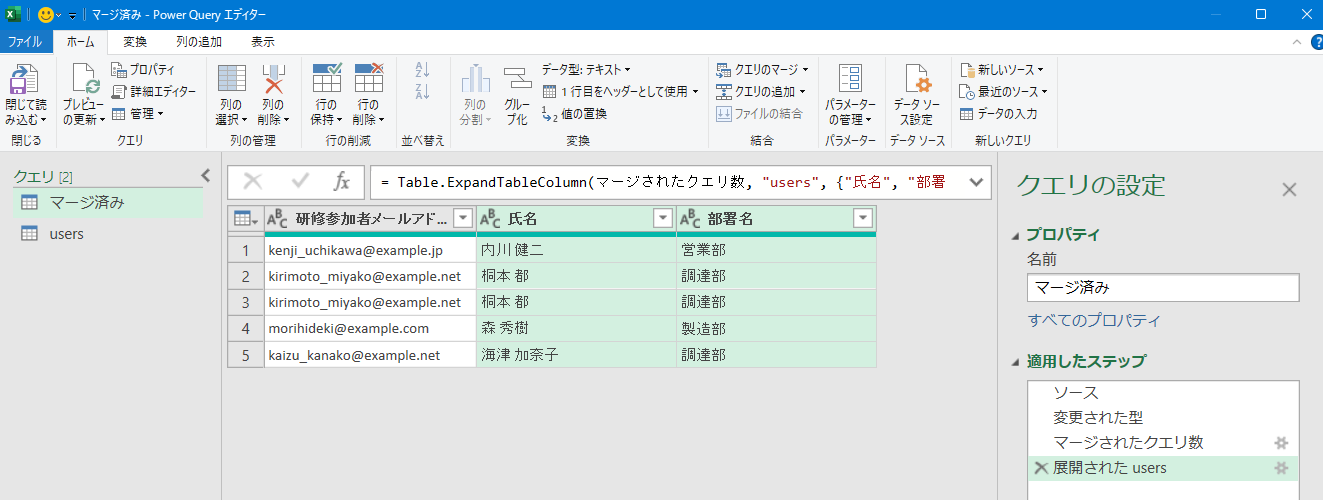Click the 閉じて読み込む icon
This screenshot has height=500, width=1323.
(x=25, y=79)
